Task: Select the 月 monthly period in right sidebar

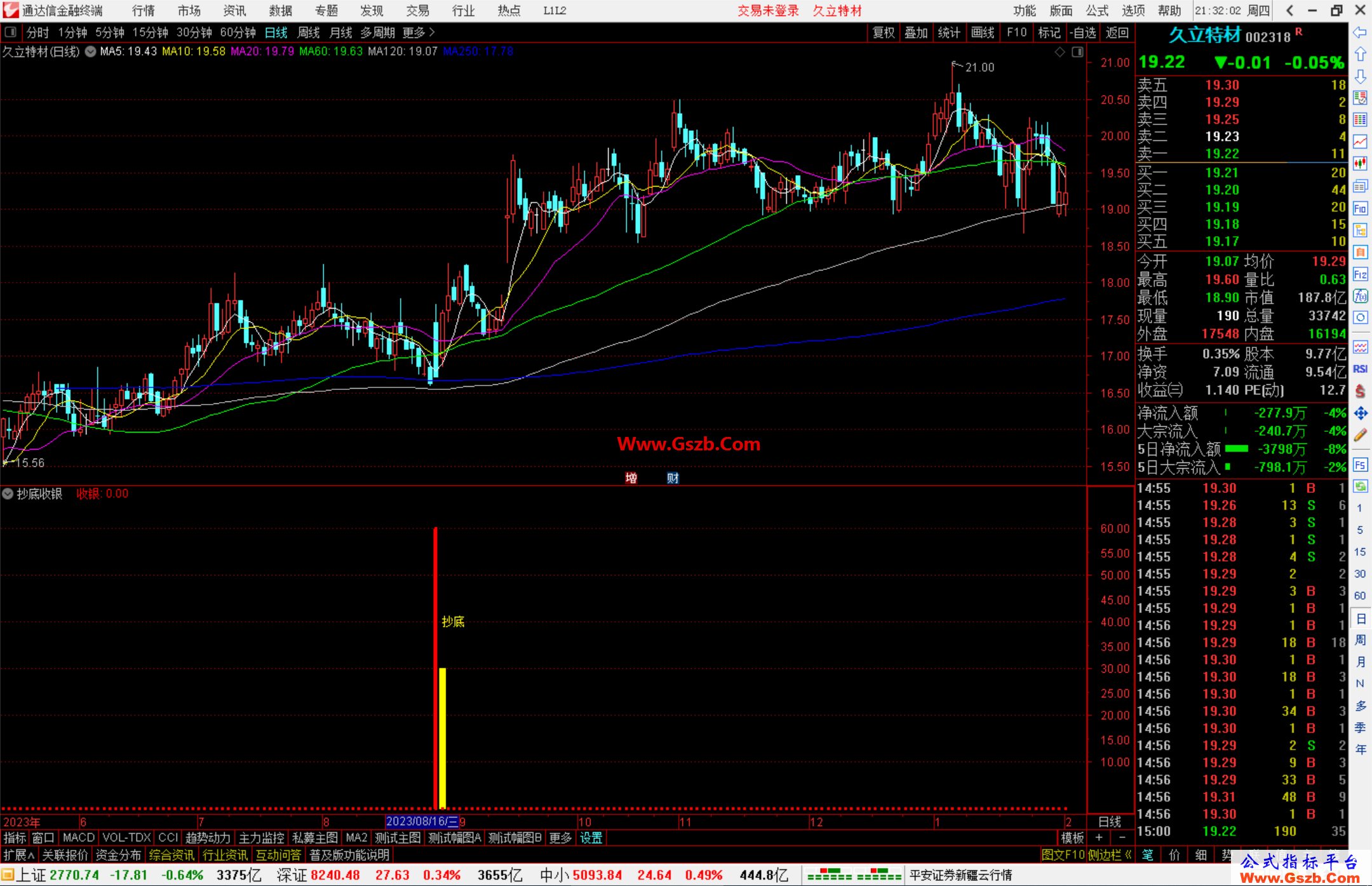Action: tap(1360, 662)
